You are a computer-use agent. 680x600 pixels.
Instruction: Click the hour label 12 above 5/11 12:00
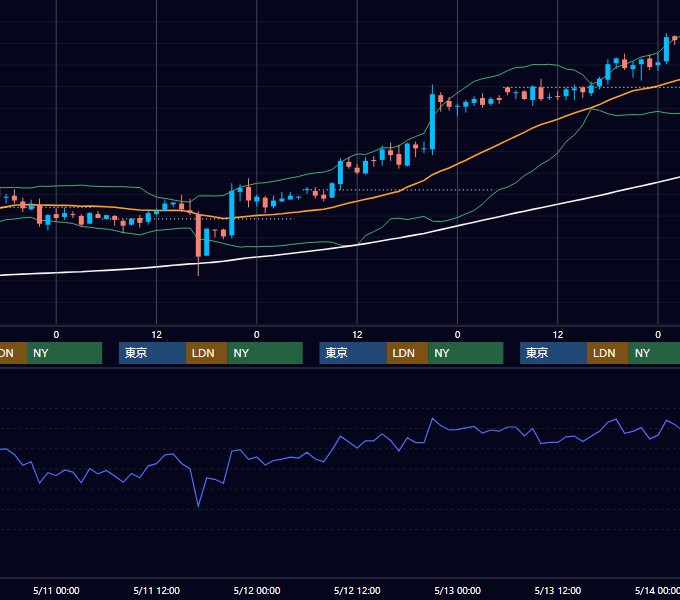tap(157, 335)
